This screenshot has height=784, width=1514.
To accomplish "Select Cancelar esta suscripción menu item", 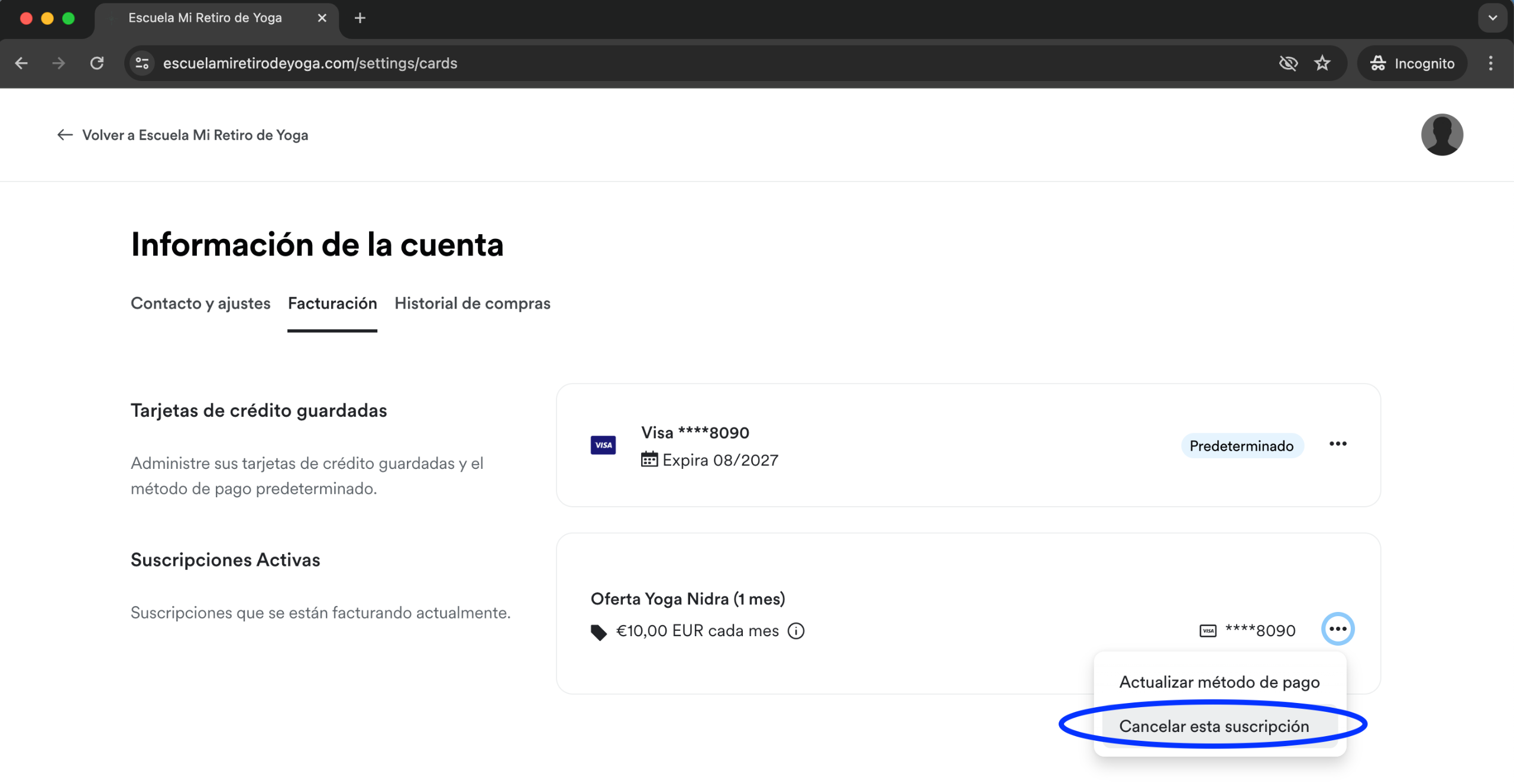I will click(1214, 726).
